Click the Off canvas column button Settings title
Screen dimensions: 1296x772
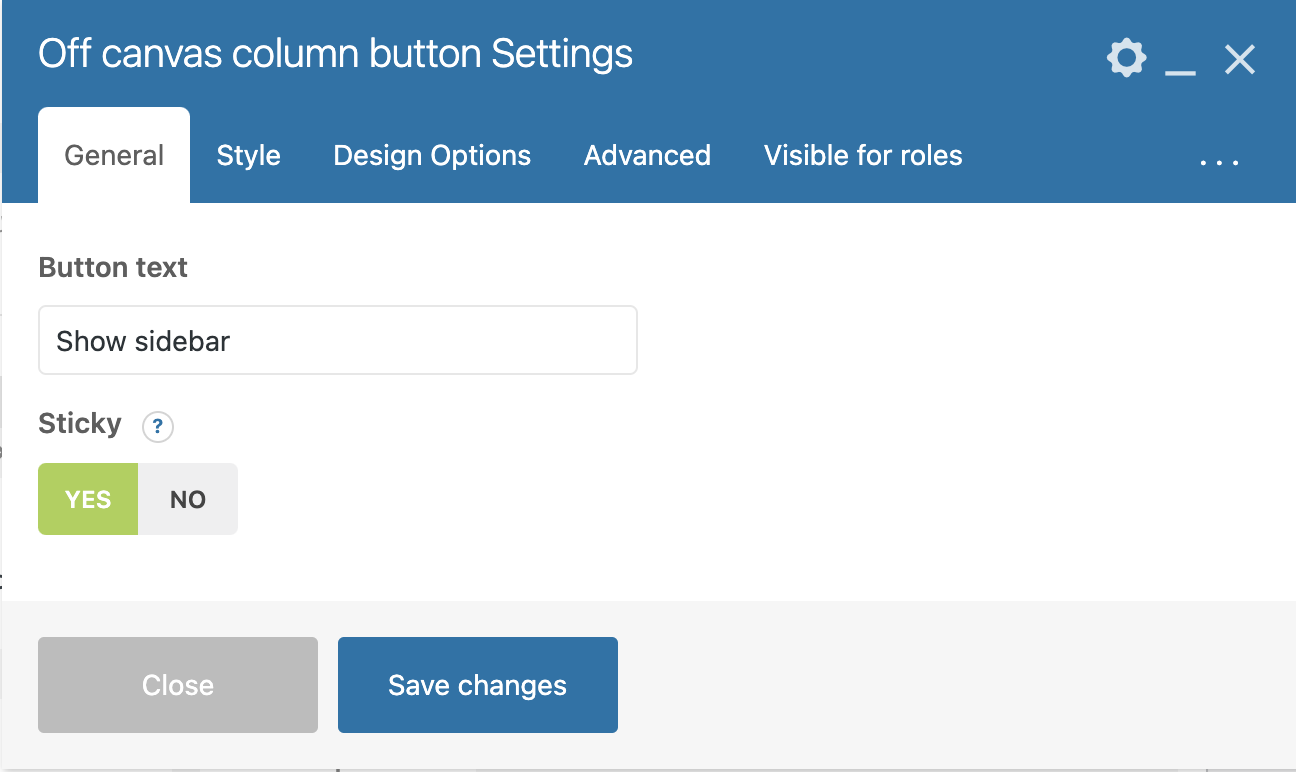click(x=335, y=54)
